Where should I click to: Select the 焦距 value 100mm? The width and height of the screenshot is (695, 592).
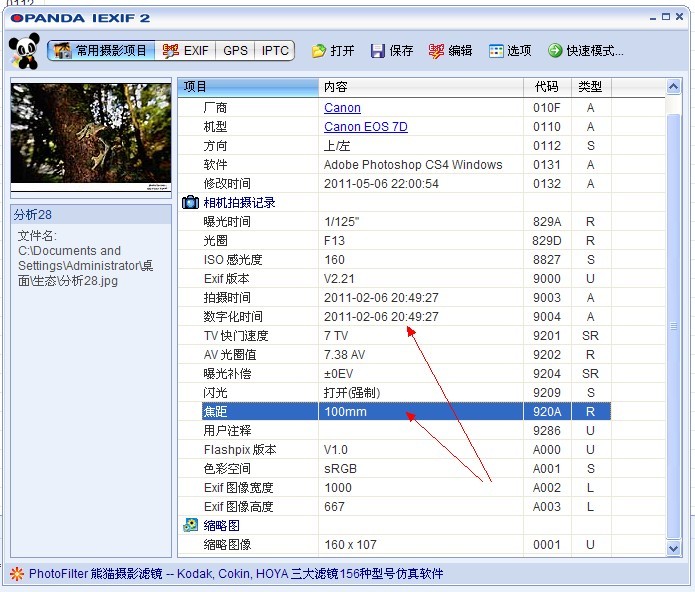click(x=345, y=412)
